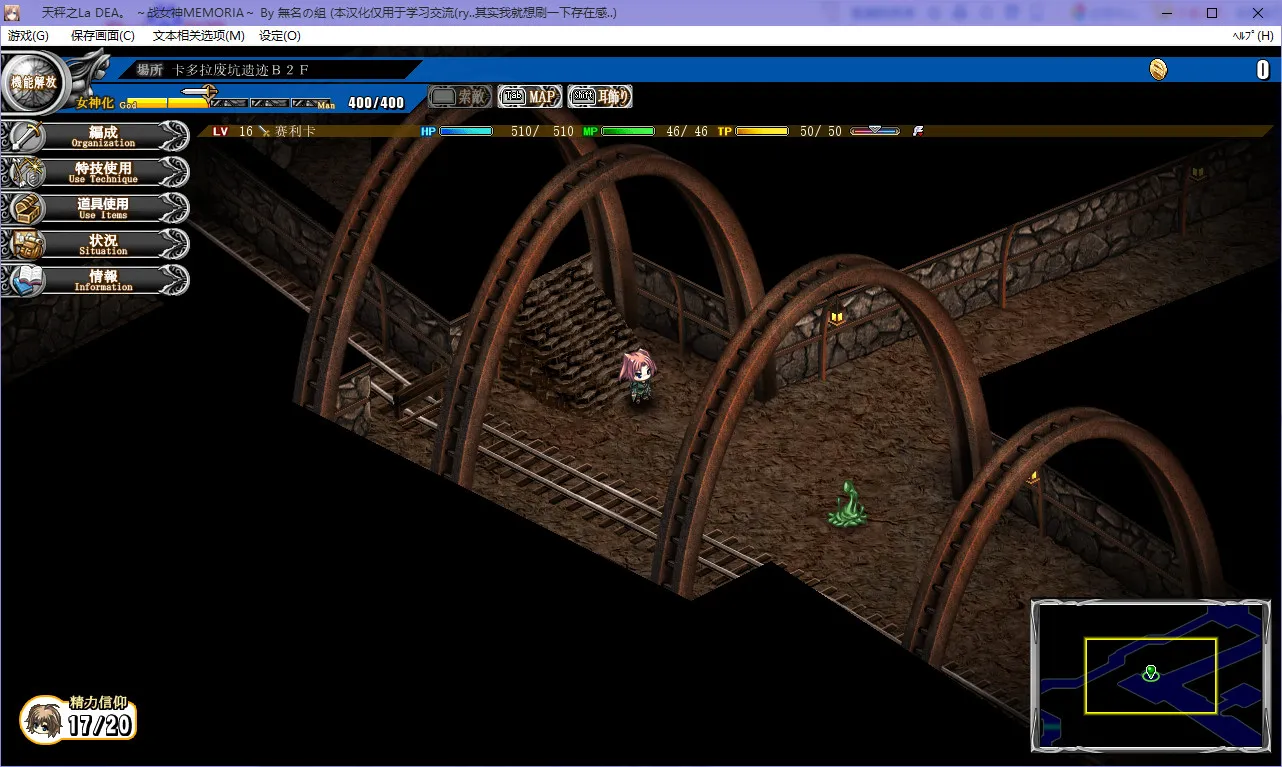This screenshot has width=1282, height=767.
Task: Expand the 文本相关选项(M) menu
Action: click(198, 36)
